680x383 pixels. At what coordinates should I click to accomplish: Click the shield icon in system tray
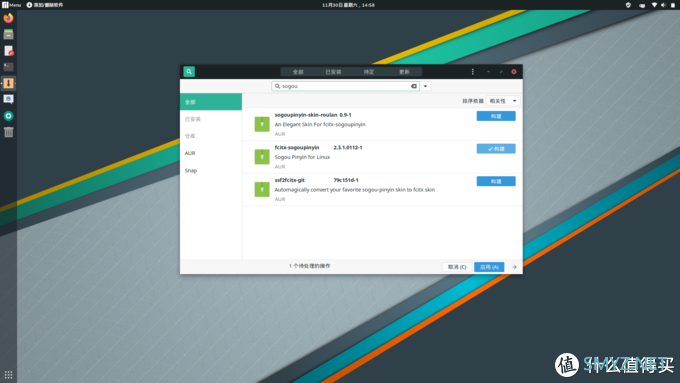click(x=628, y=5)
